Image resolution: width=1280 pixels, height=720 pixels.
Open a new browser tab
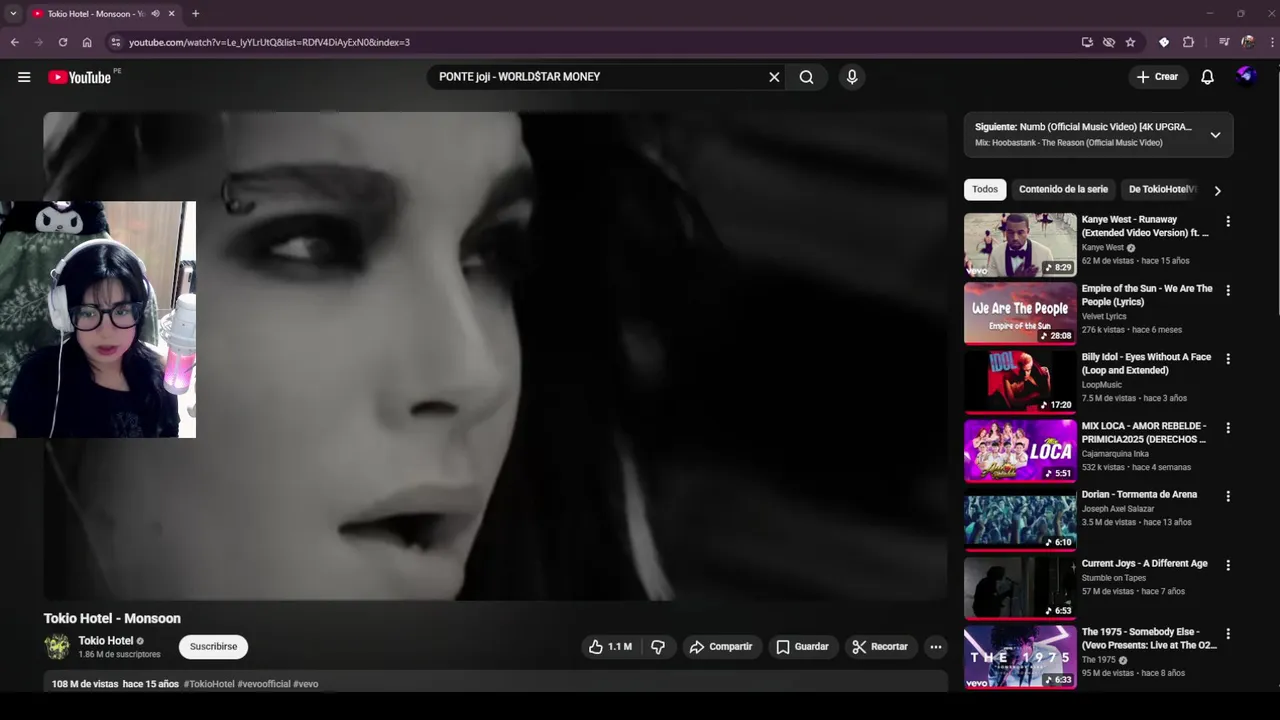(x=196, y=14)
